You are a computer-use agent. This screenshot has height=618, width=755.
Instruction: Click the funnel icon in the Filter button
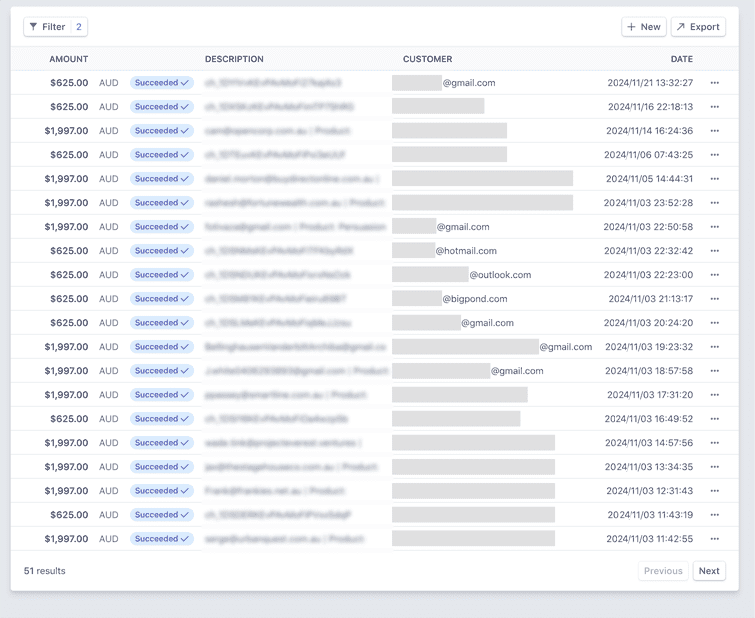pos(33,27)
